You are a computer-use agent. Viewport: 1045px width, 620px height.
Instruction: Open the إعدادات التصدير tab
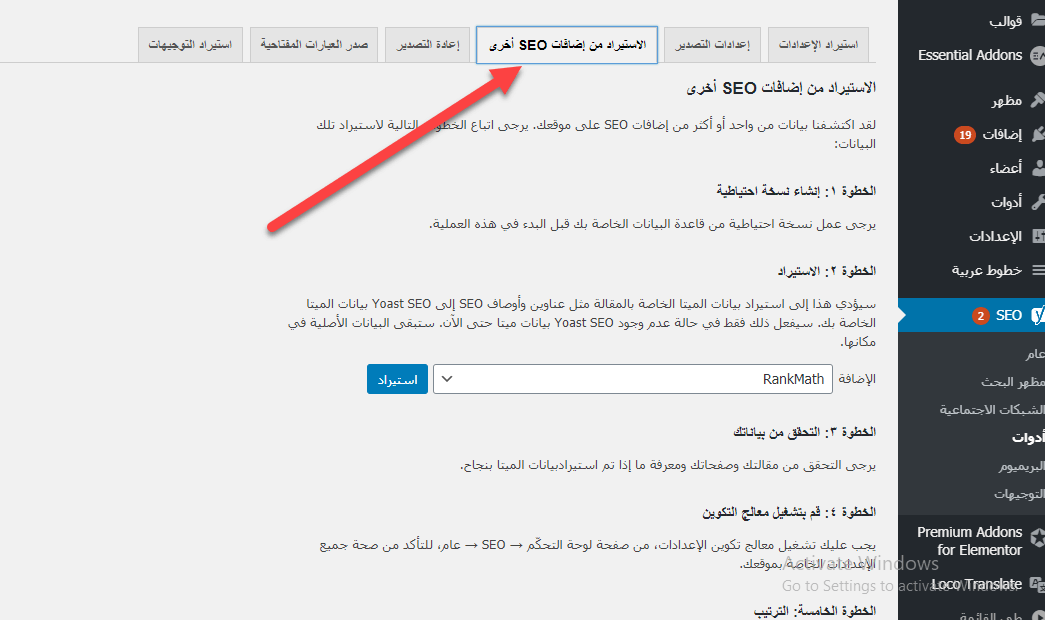[712, 45]
